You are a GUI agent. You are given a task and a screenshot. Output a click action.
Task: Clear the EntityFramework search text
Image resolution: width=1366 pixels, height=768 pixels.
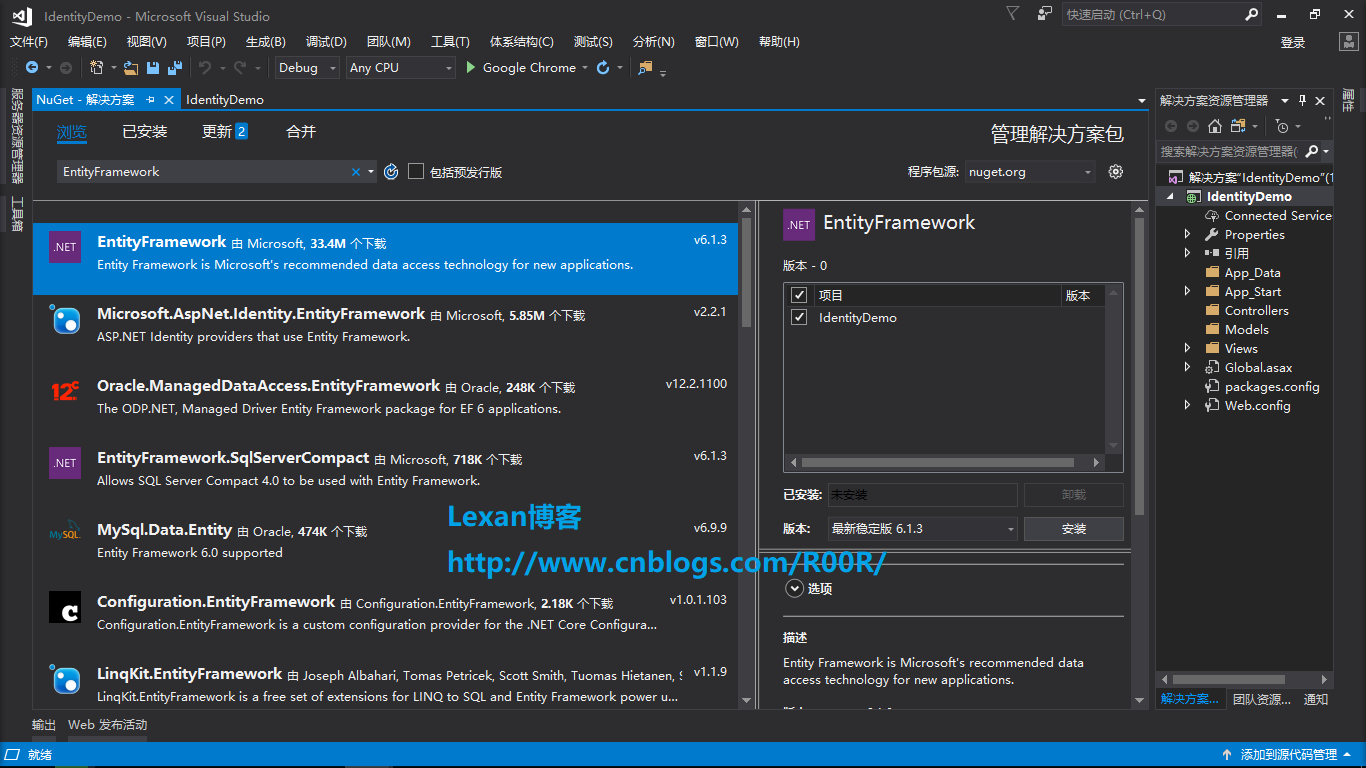(x=355, y=172)
